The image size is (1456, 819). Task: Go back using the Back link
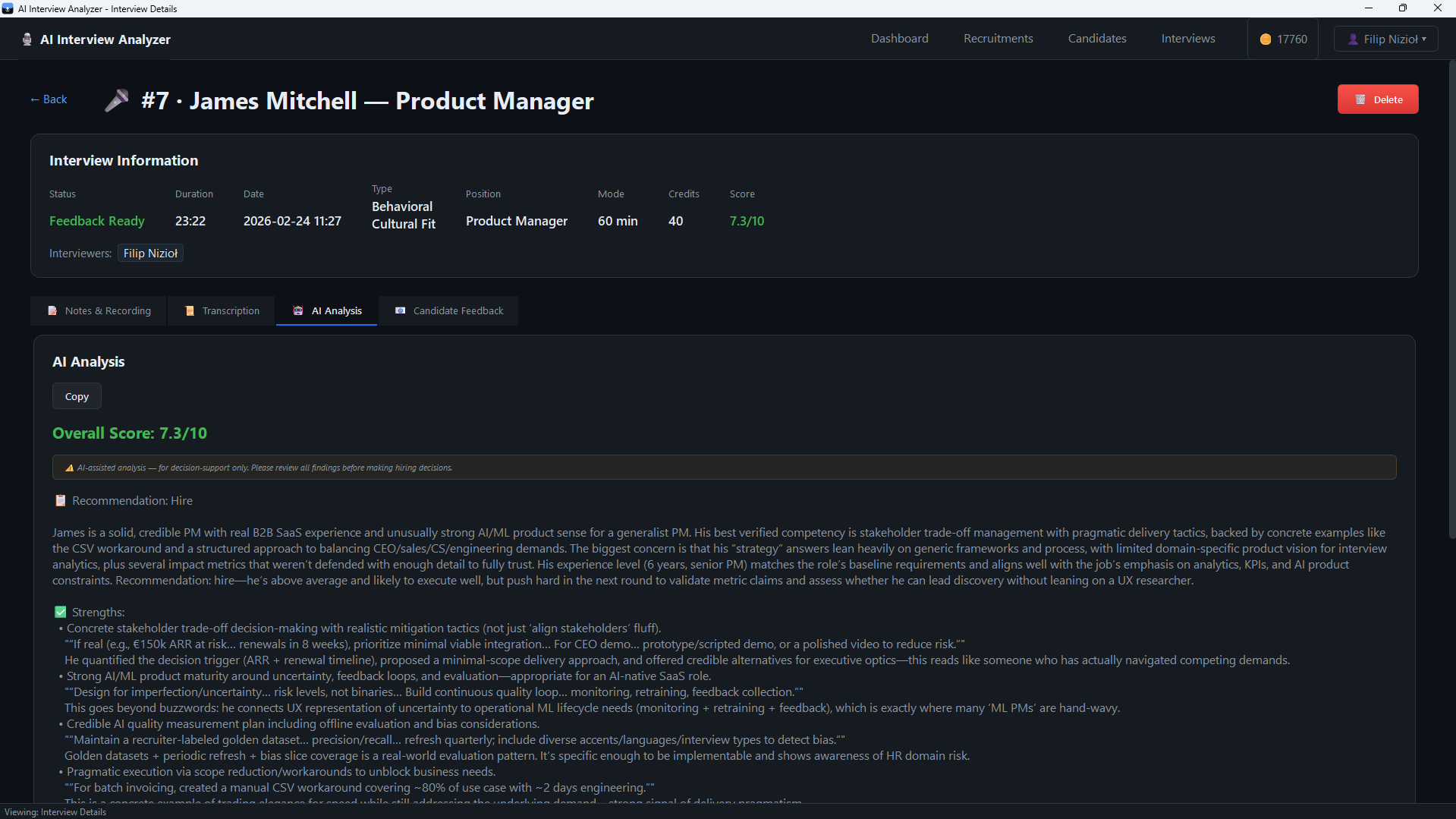(49, 99)
